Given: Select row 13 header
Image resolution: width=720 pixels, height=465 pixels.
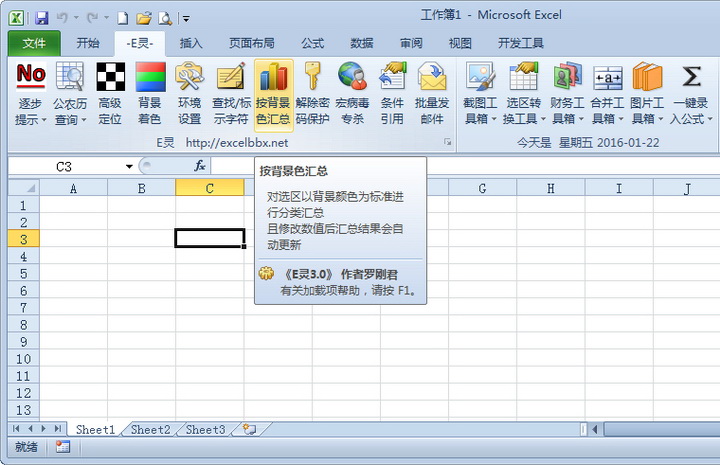Looking at the screenshot, I should (x=24, y=409).
